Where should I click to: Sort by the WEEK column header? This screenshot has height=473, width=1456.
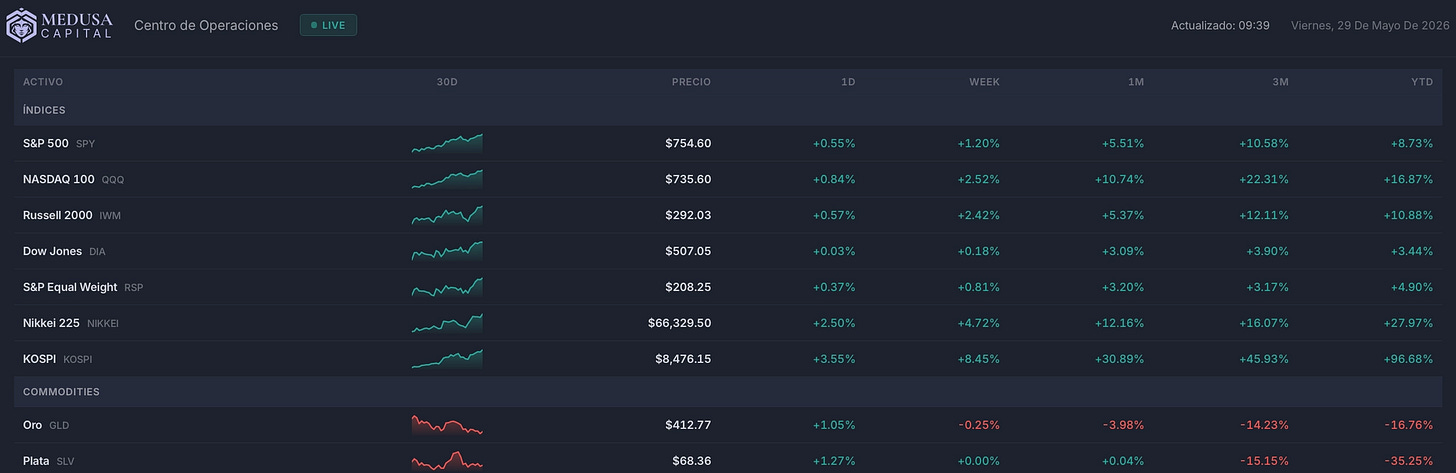[x=984, y=82]
